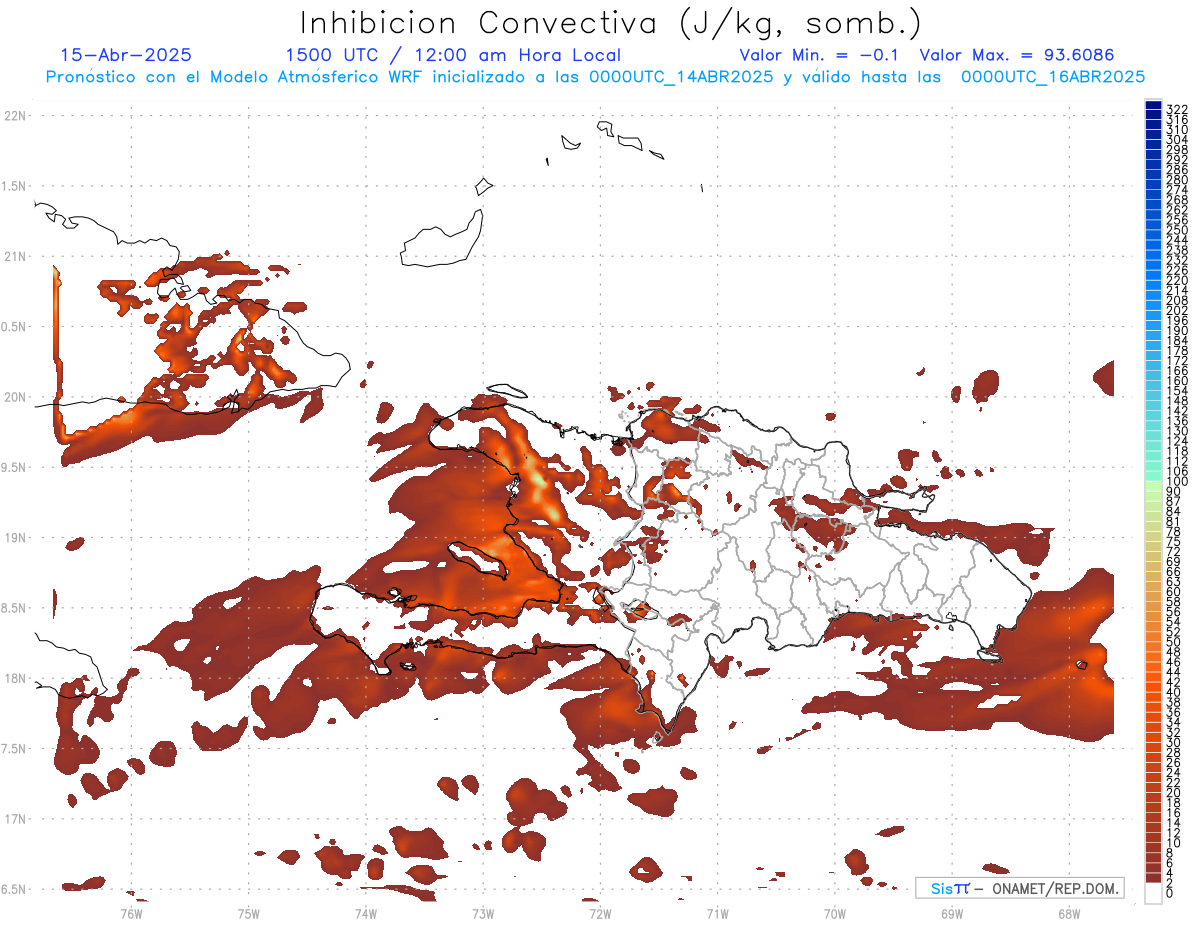1200x927 pixels.
Task: Click the "74W" longitude label
Action: coord(365,912)
